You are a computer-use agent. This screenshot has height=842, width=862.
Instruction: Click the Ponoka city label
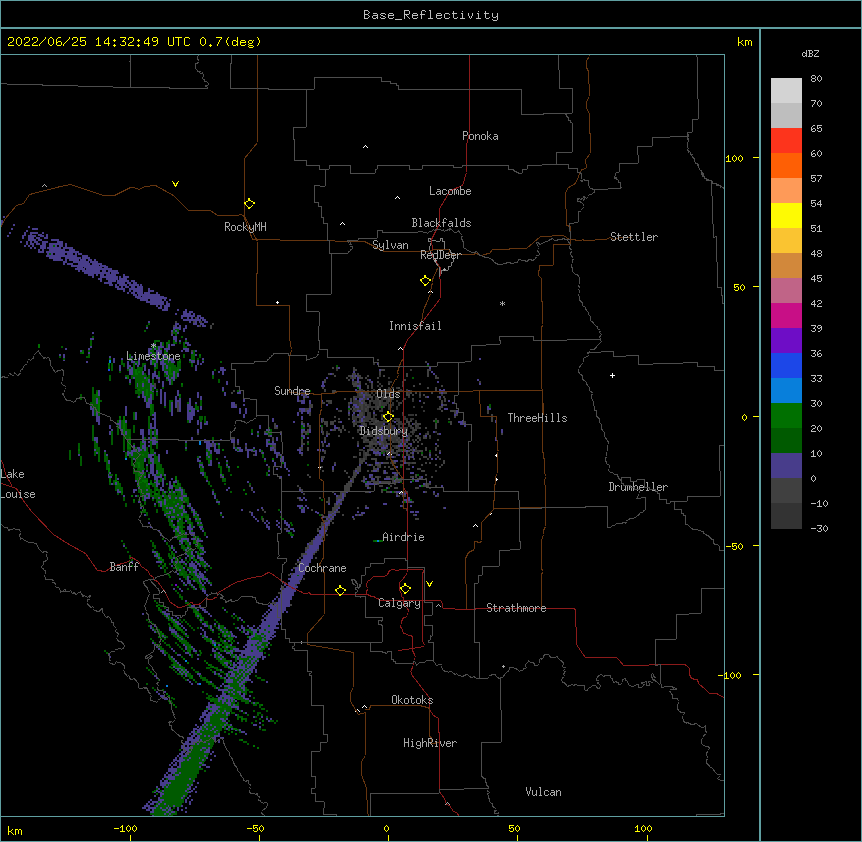click(x=480, y=136)
